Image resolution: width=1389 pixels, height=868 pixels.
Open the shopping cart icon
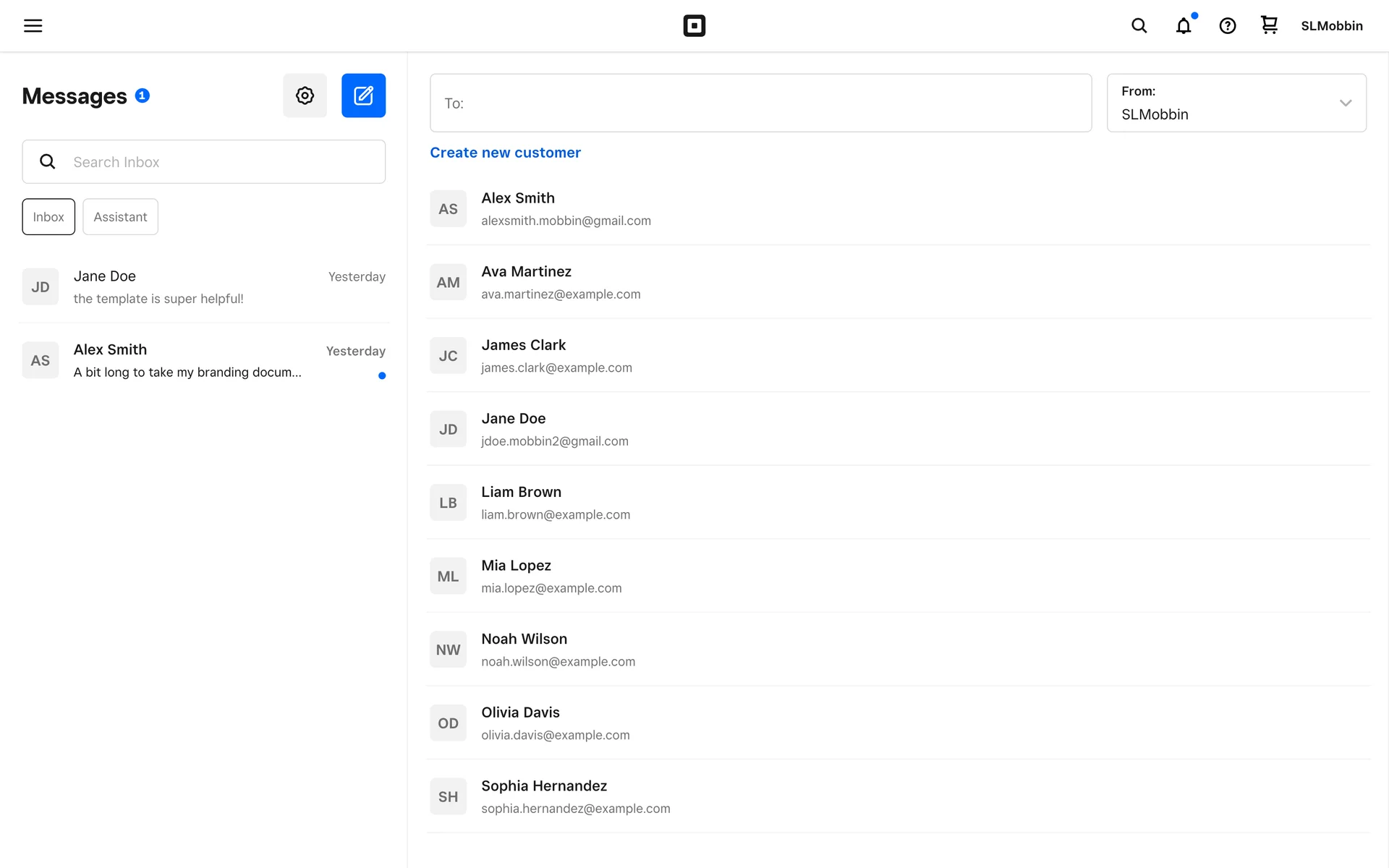(x=1269, y=25)
